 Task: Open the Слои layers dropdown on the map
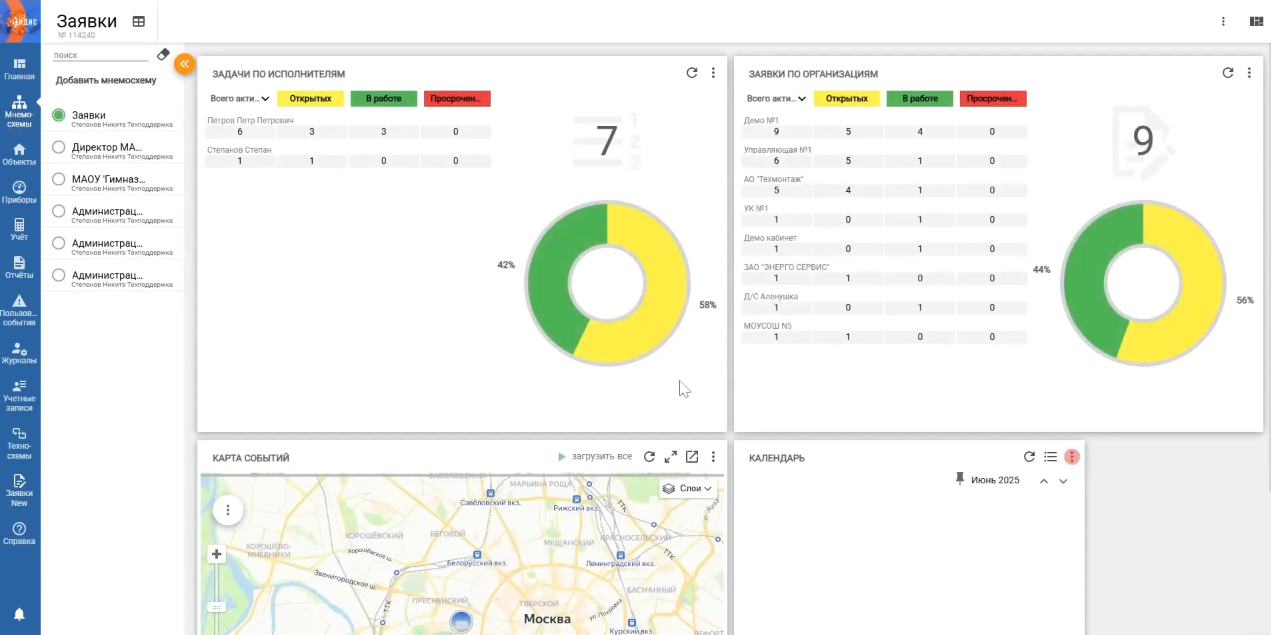tap(688, 488)
